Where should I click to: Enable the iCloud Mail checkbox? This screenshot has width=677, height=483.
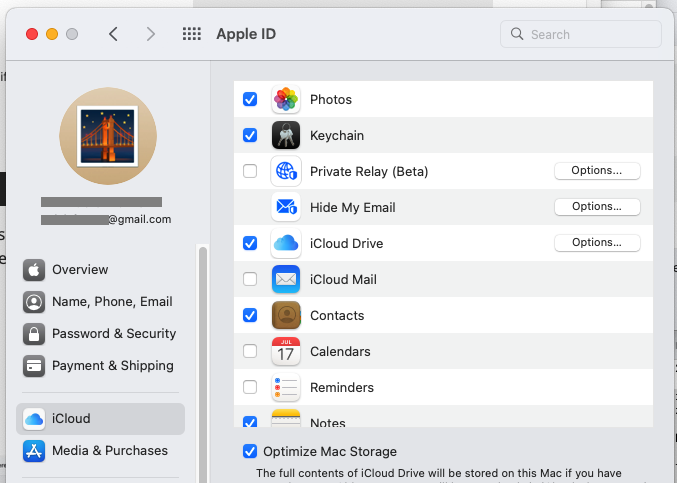(x=250, y=280)
